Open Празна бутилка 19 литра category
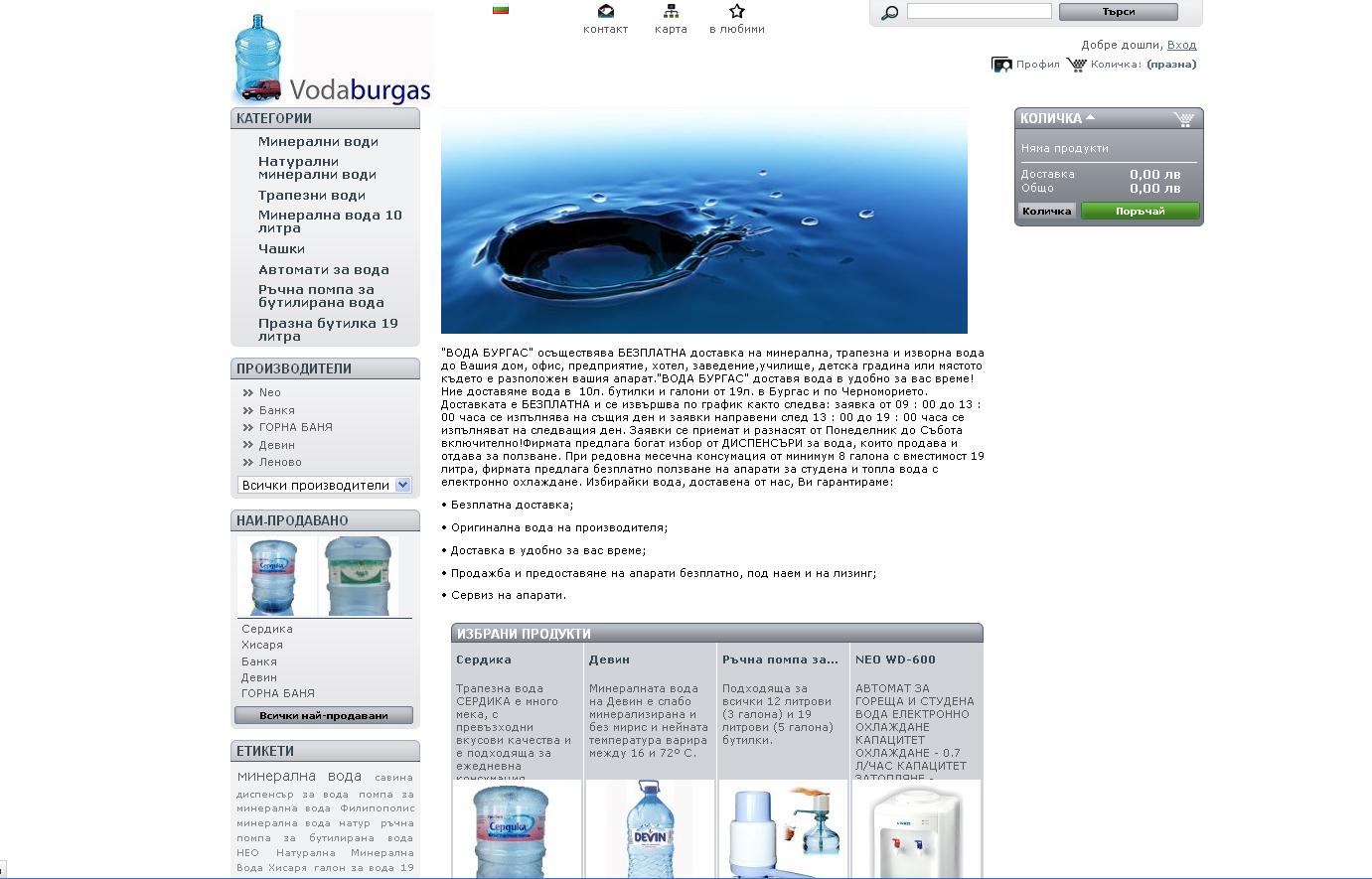This screenshot has height=879, width=1372. 328,330
